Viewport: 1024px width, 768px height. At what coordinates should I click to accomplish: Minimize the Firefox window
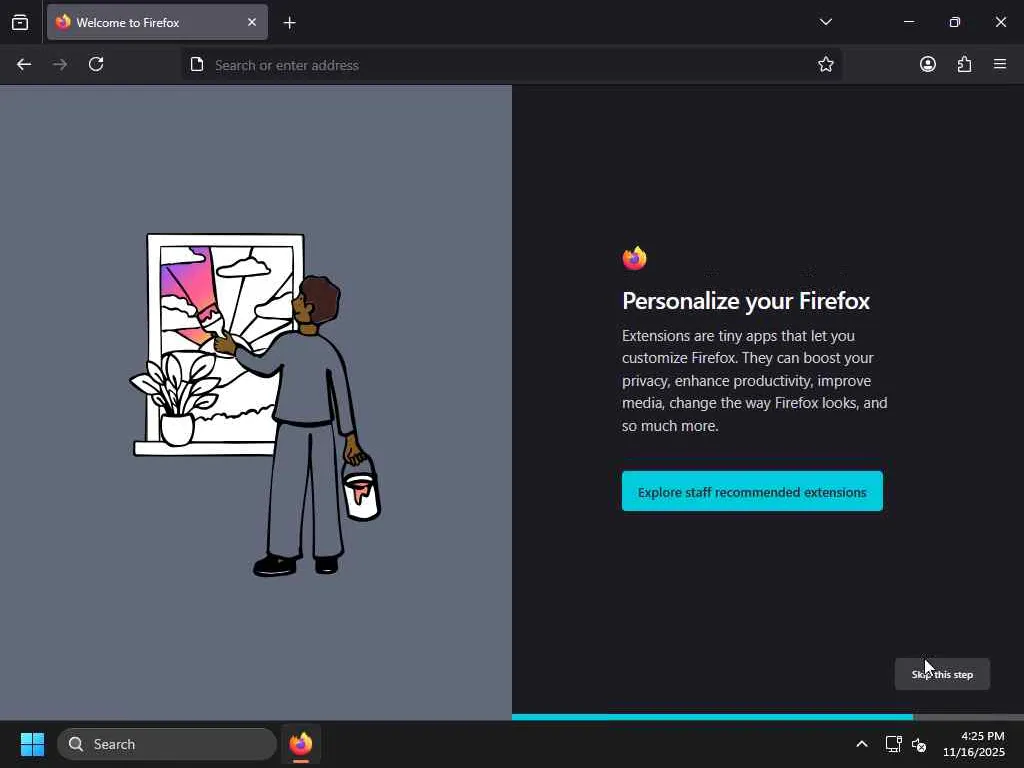(908, 22)
